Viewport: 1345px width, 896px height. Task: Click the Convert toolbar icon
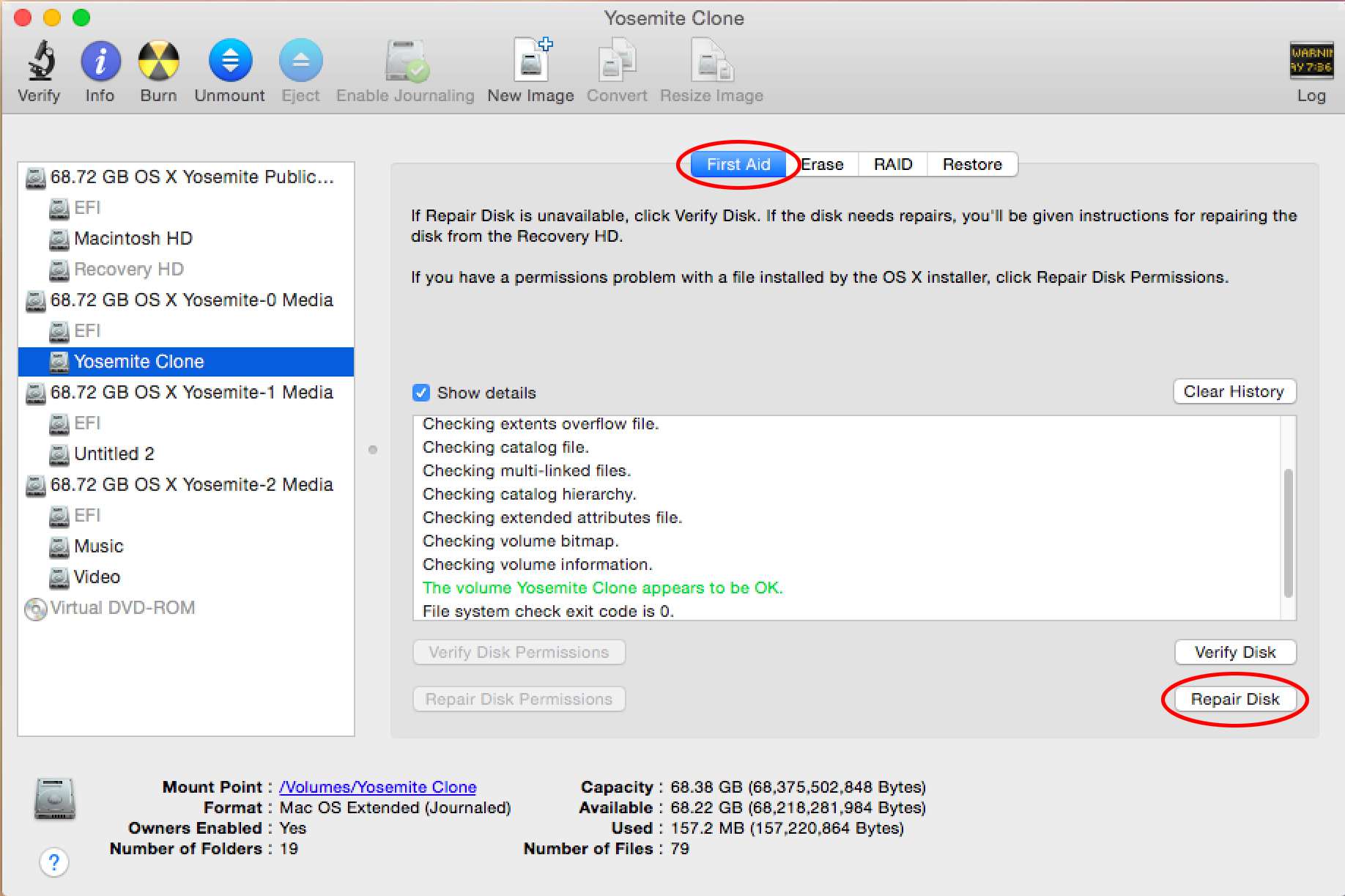tap(617, 60)
